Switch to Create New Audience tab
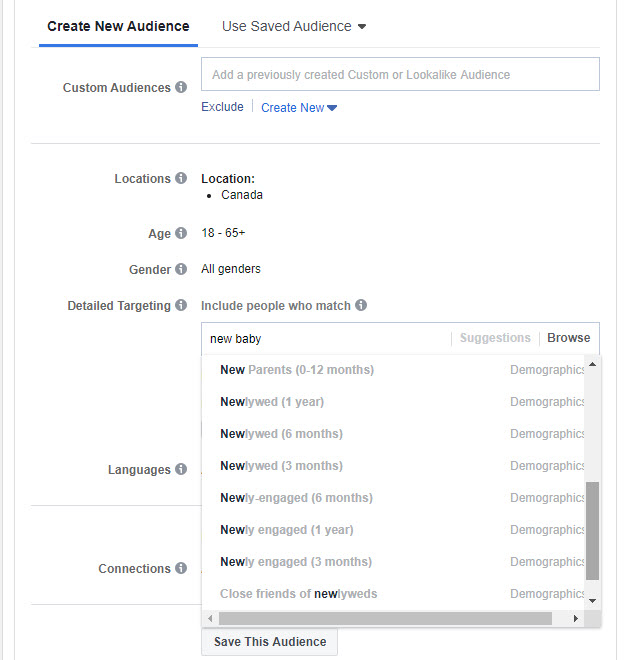The height and width of the screenshot is (660, 625). [x=118, y=26]
